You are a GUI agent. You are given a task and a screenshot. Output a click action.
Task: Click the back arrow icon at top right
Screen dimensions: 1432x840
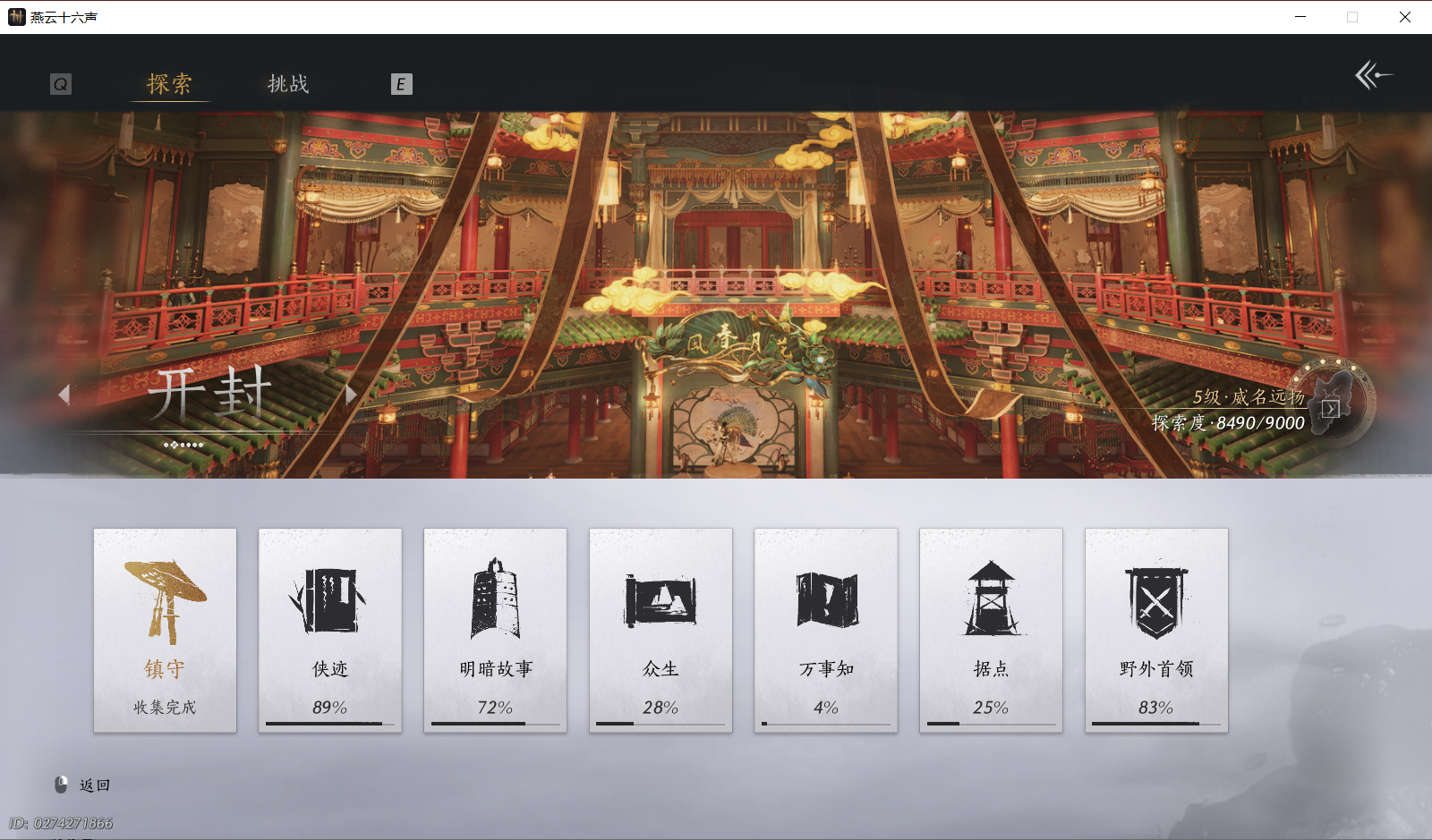coord(1373,75)
